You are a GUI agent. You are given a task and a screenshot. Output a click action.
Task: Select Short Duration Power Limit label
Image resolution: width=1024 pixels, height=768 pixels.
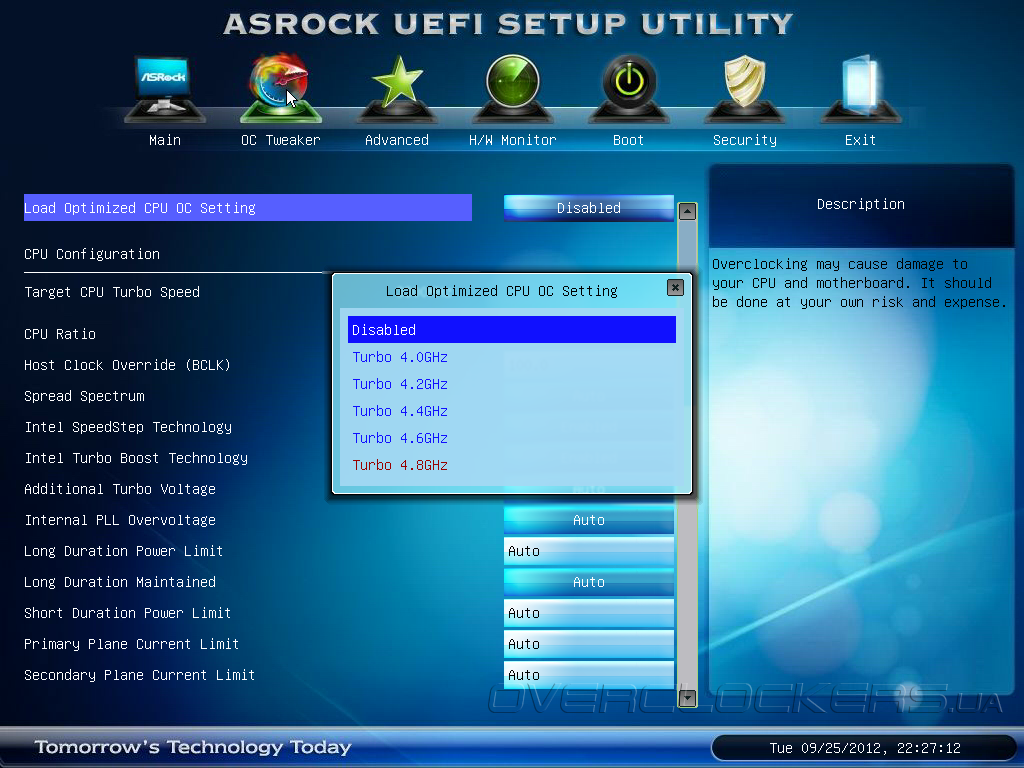point(127,613)
